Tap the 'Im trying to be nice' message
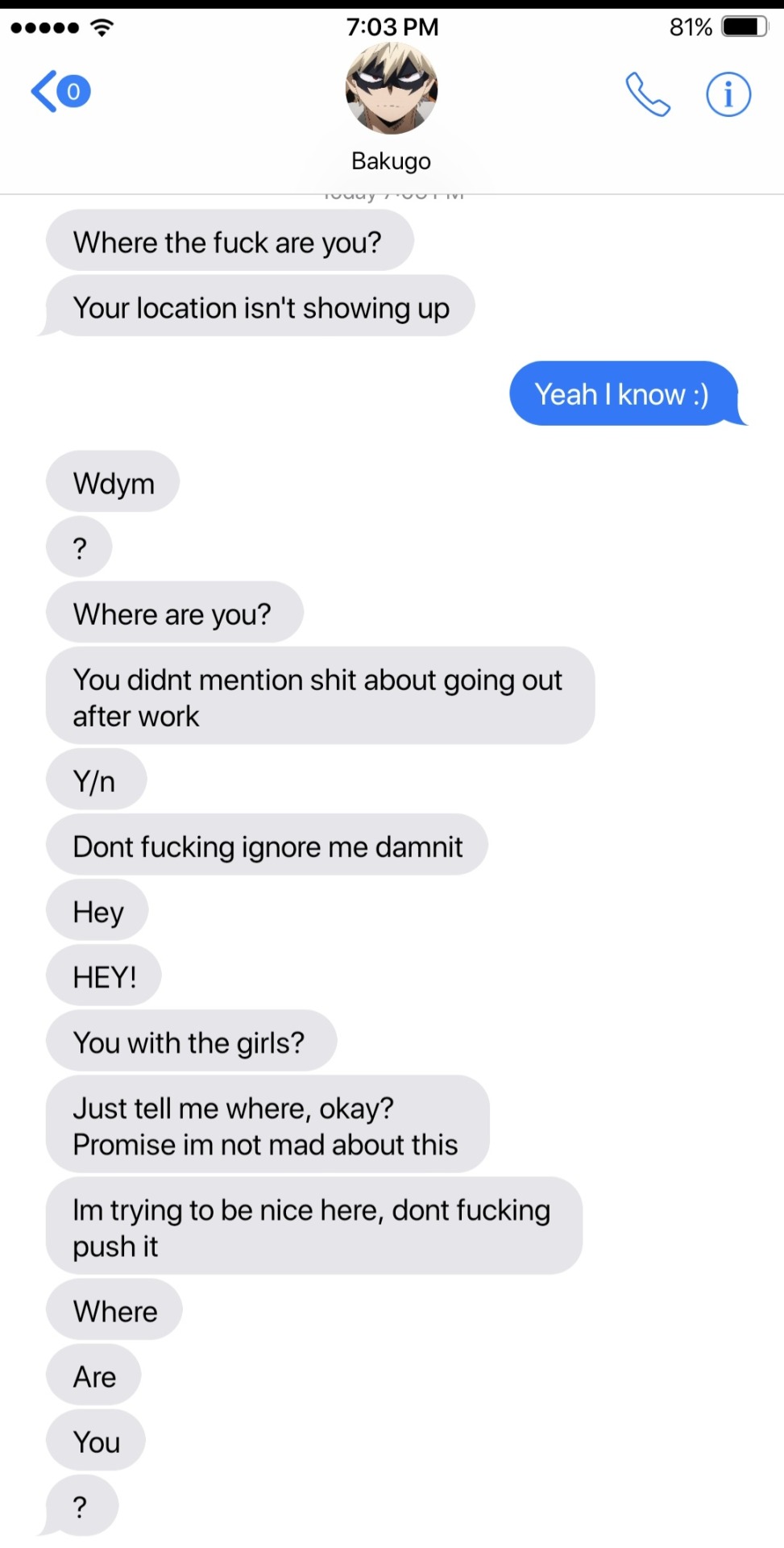Image resolution: width=784 pixels, height=1548 pixels. (314, 1226)
